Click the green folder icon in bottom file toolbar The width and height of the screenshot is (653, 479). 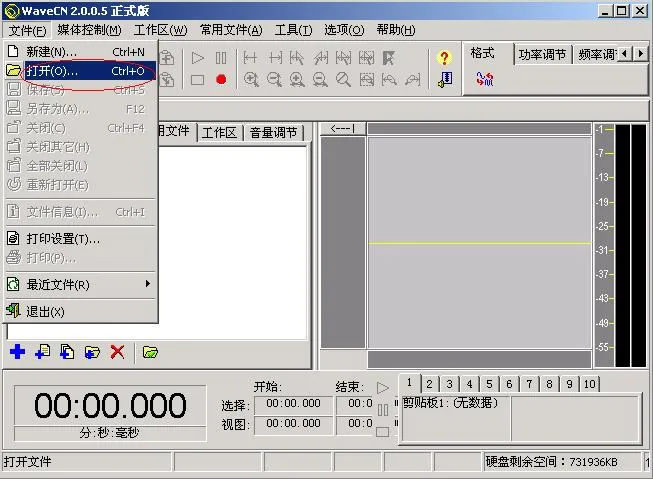(x=150, y=352)
